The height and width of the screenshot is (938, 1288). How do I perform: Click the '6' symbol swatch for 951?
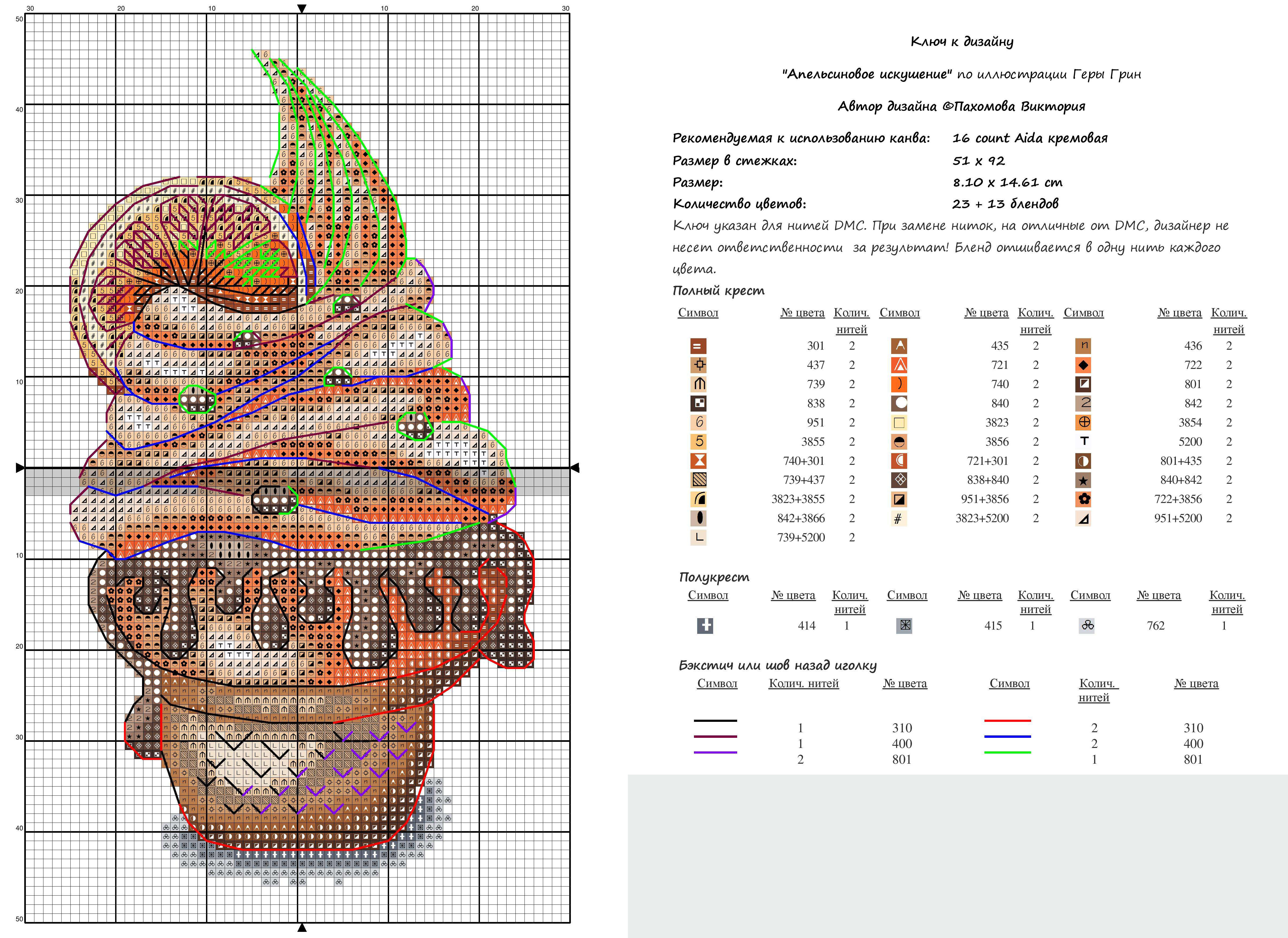coord(698,422)
